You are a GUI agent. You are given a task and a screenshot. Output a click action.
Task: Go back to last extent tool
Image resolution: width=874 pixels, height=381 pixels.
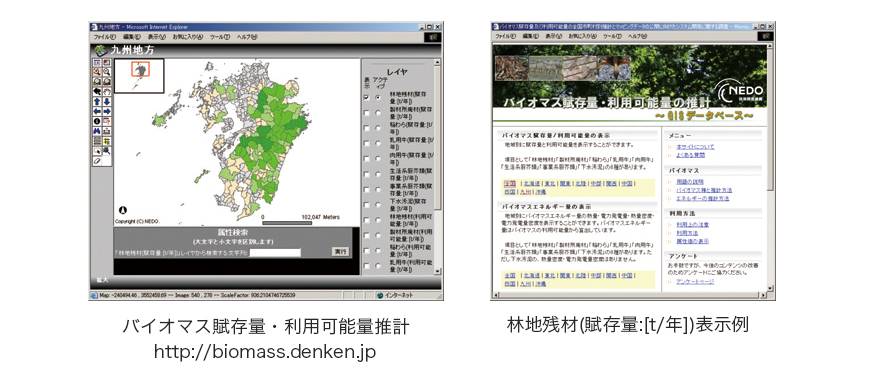click(97, 91)
